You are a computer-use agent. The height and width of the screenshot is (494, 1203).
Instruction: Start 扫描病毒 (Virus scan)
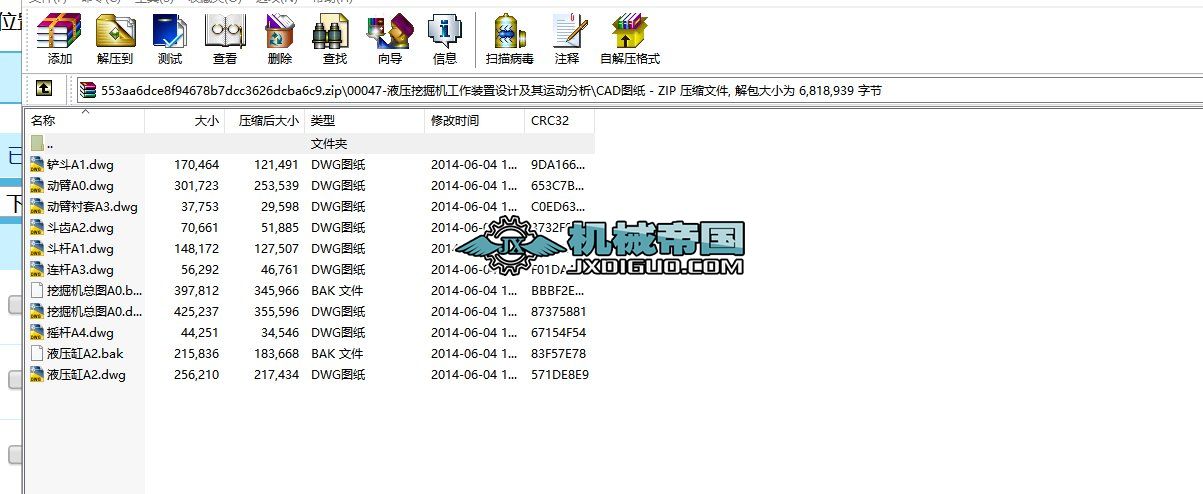[x=510, y=40]
